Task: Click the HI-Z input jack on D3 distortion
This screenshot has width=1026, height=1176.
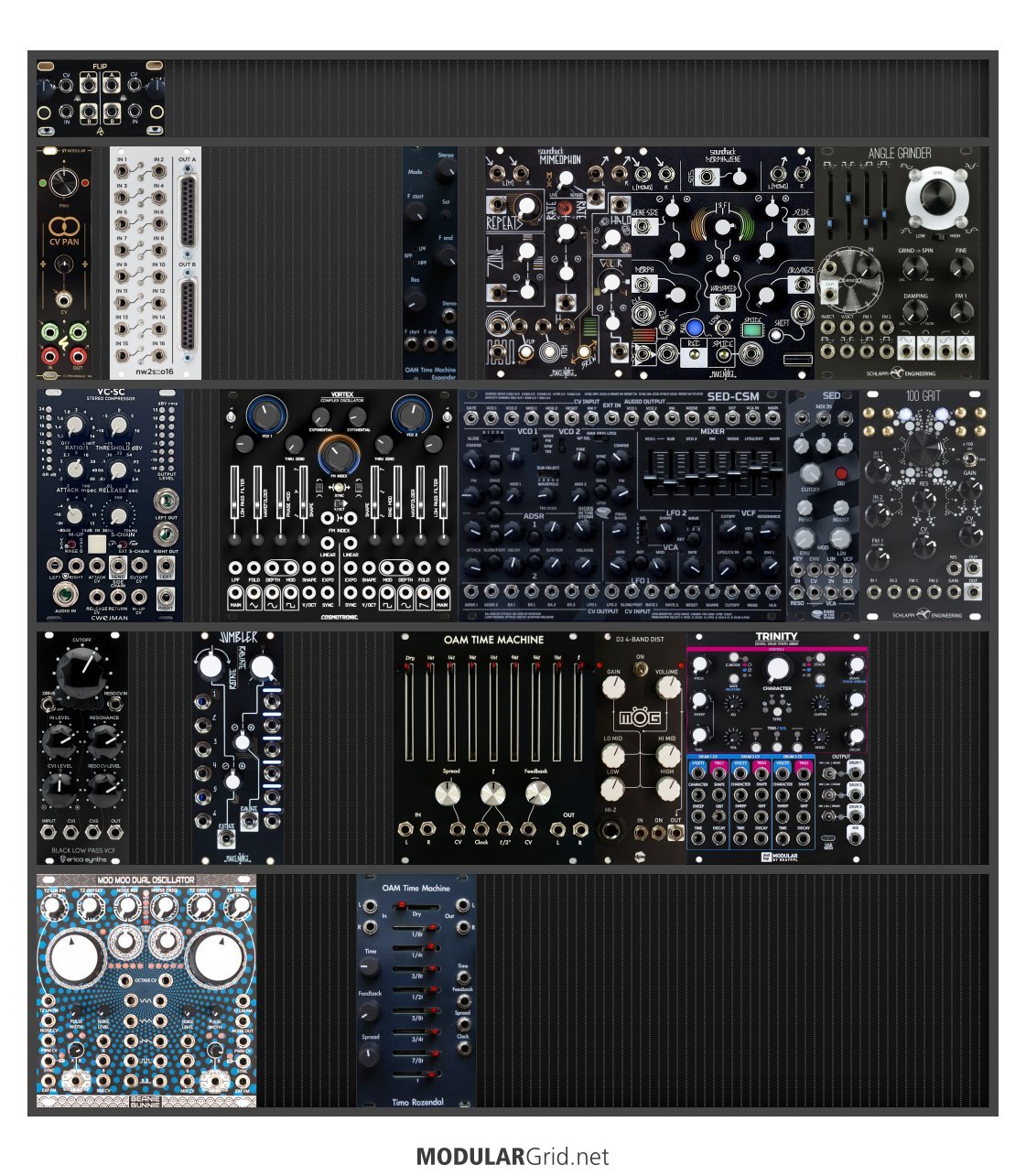Action: (610, 832)
